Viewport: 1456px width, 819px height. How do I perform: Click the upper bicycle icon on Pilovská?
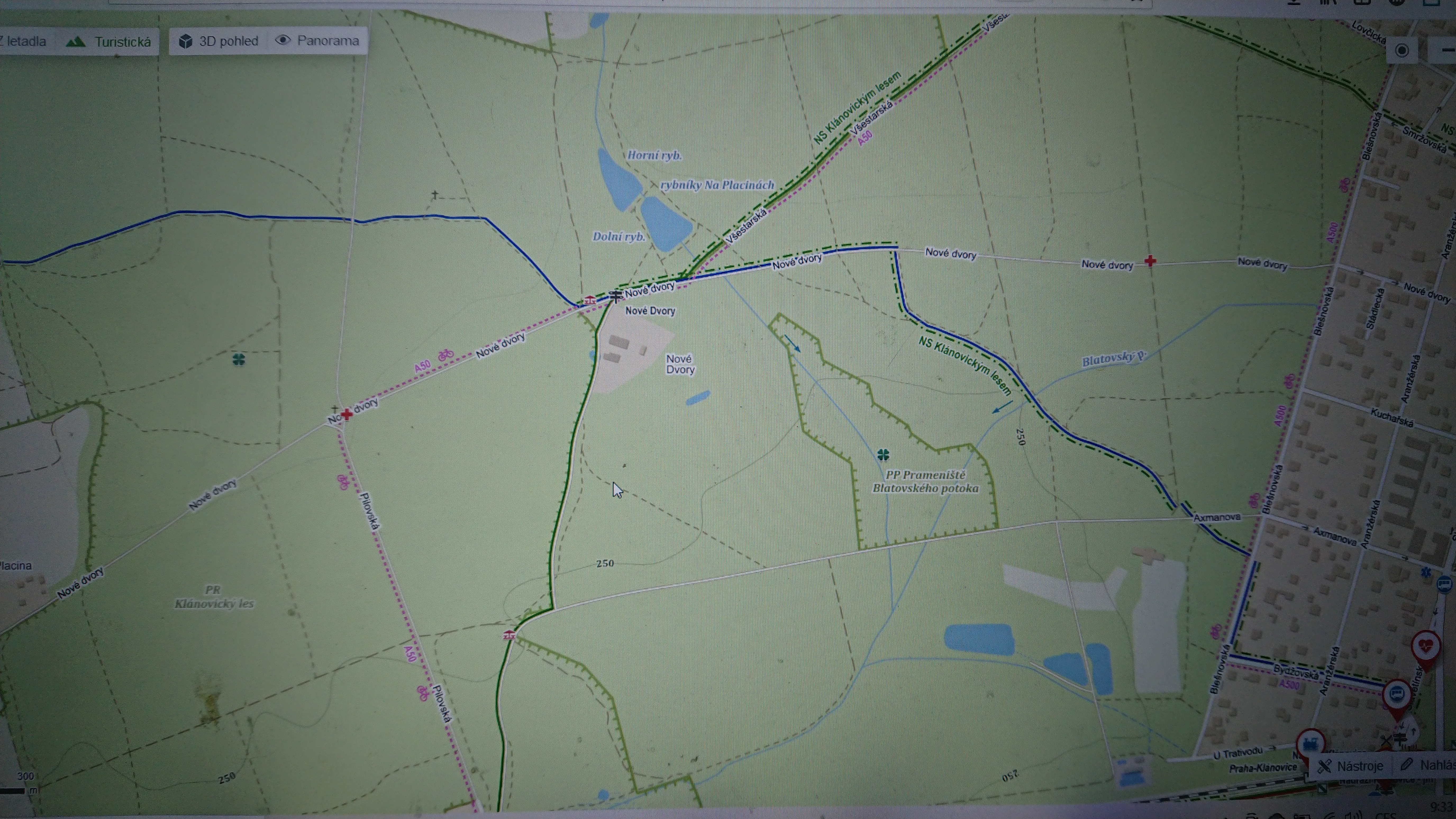pyautogui.click(x=343, y=482)
